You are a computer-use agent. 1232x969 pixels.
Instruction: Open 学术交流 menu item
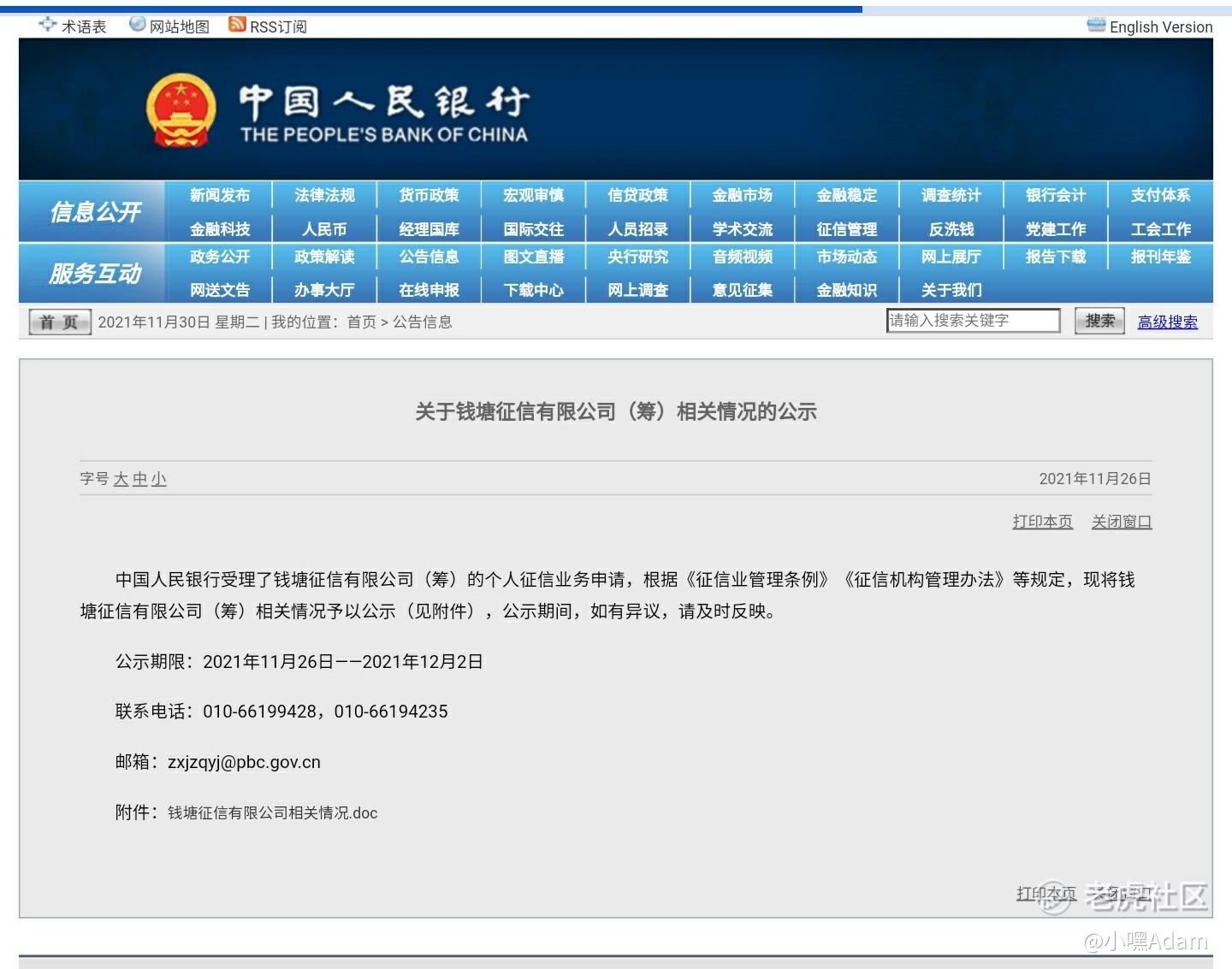[x=743, y=229]
